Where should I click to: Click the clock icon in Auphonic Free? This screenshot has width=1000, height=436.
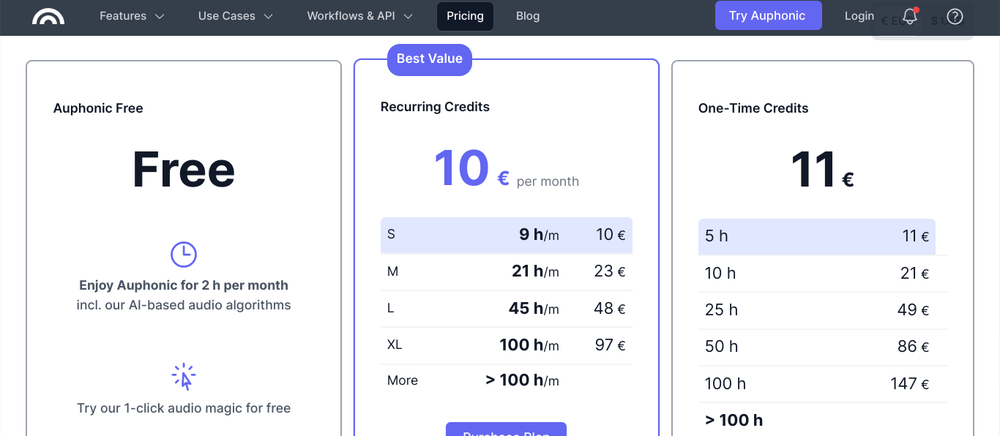pyautogui.click(x=184, y=254)
